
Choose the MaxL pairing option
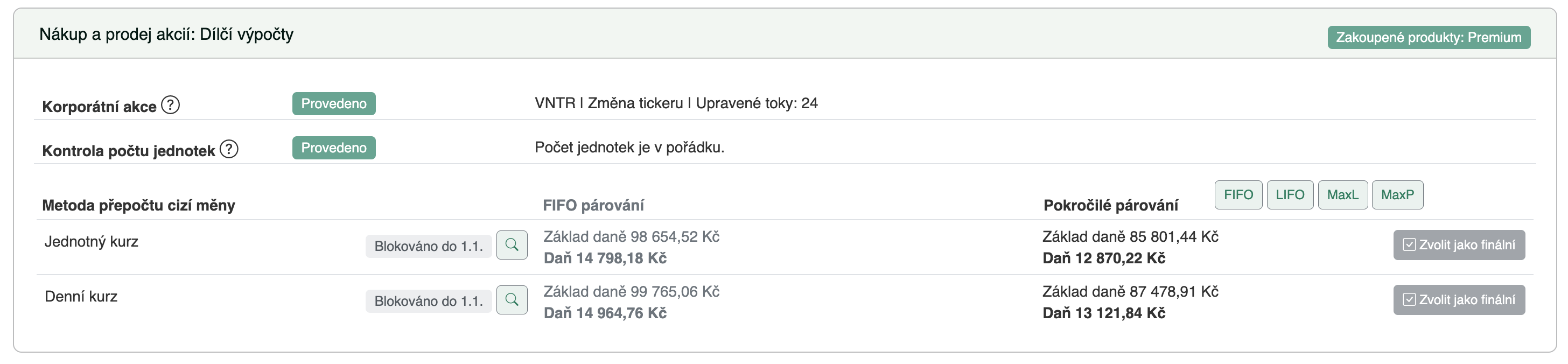1342,195
